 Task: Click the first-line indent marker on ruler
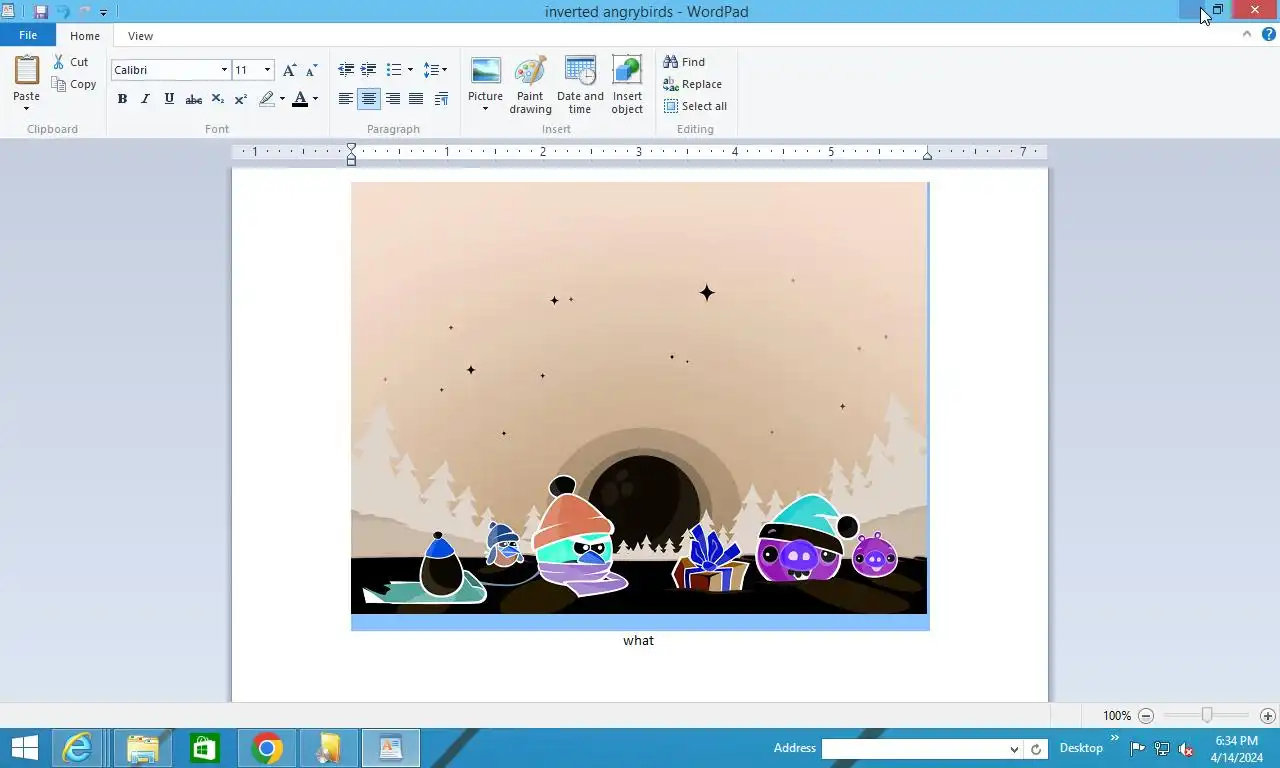[351, 148]
